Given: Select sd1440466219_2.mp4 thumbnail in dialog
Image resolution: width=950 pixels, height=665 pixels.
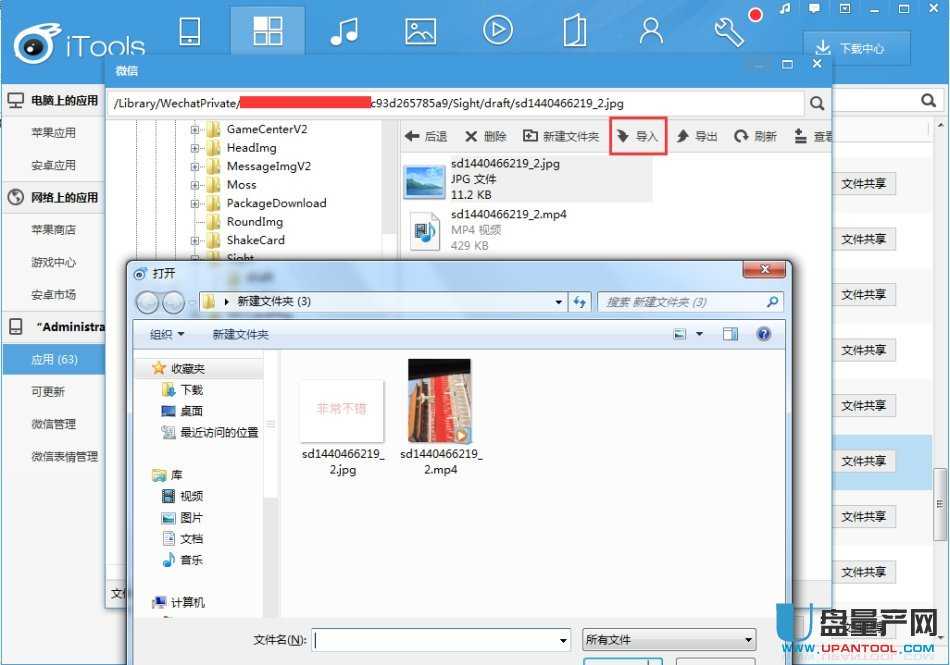Looking at the screenshot, I should [x=440, y=401].
